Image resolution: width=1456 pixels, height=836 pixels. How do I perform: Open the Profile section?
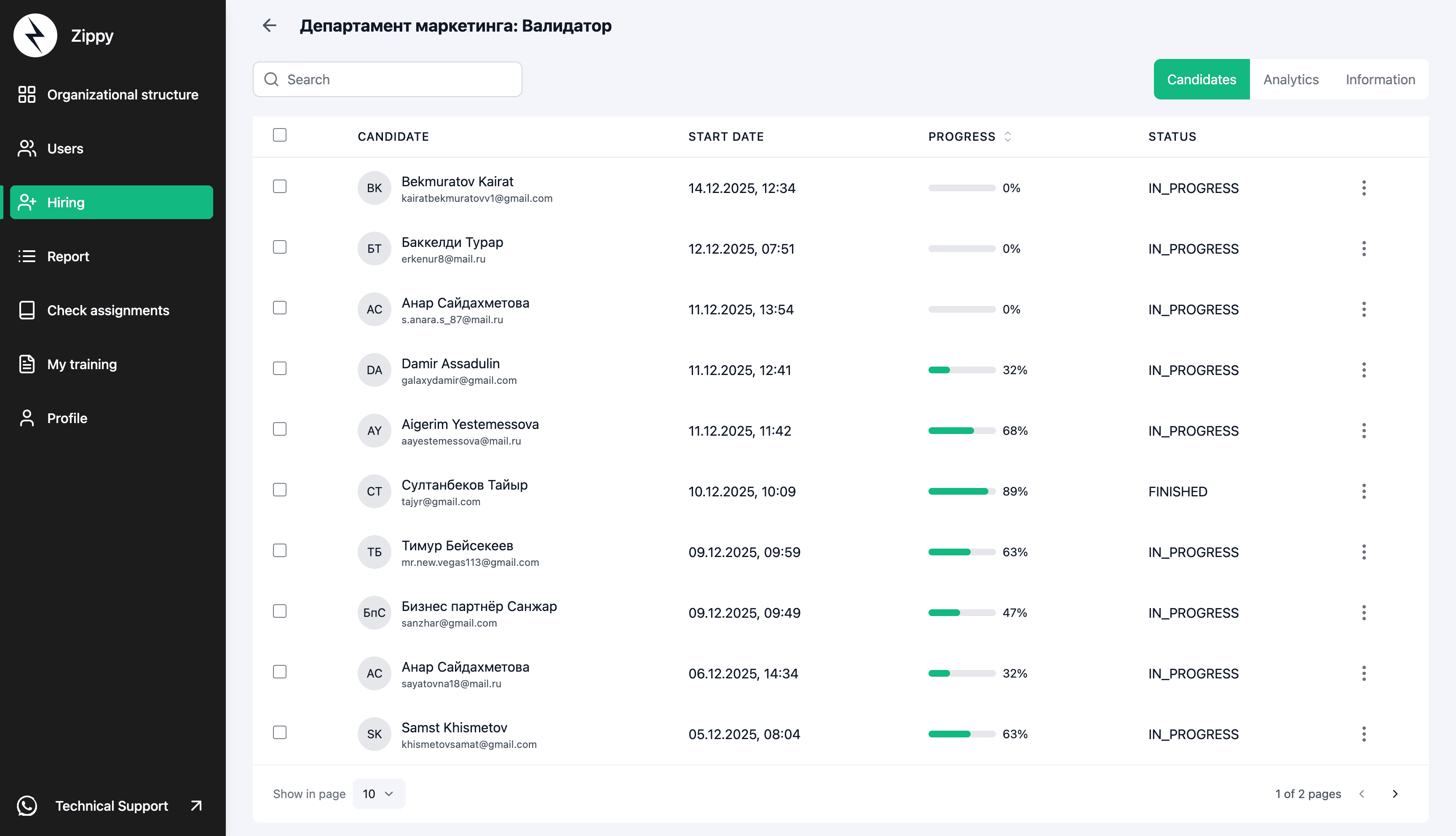(x=67, y=418)
